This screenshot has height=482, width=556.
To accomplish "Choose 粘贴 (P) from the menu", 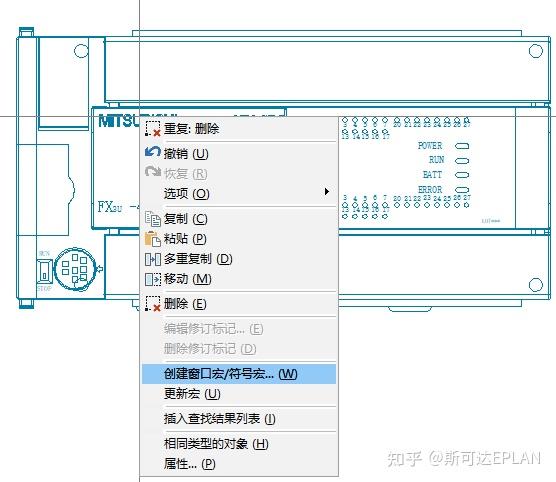I will (x=239, y=239).
